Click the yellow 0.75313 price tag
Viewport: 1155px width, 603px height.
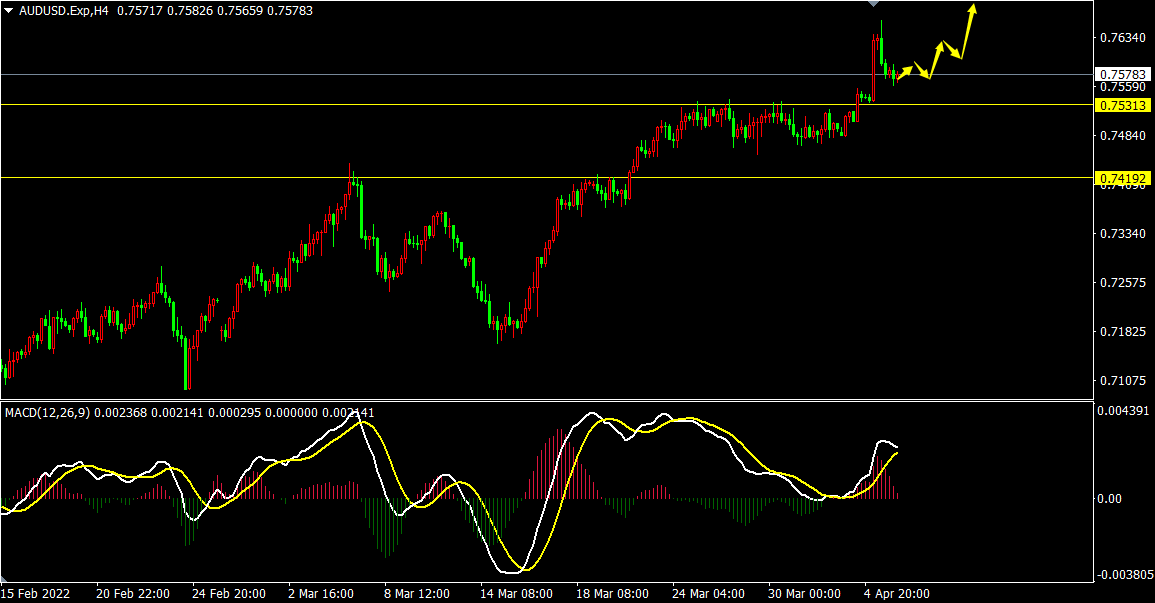click(x=1122, y=105)
